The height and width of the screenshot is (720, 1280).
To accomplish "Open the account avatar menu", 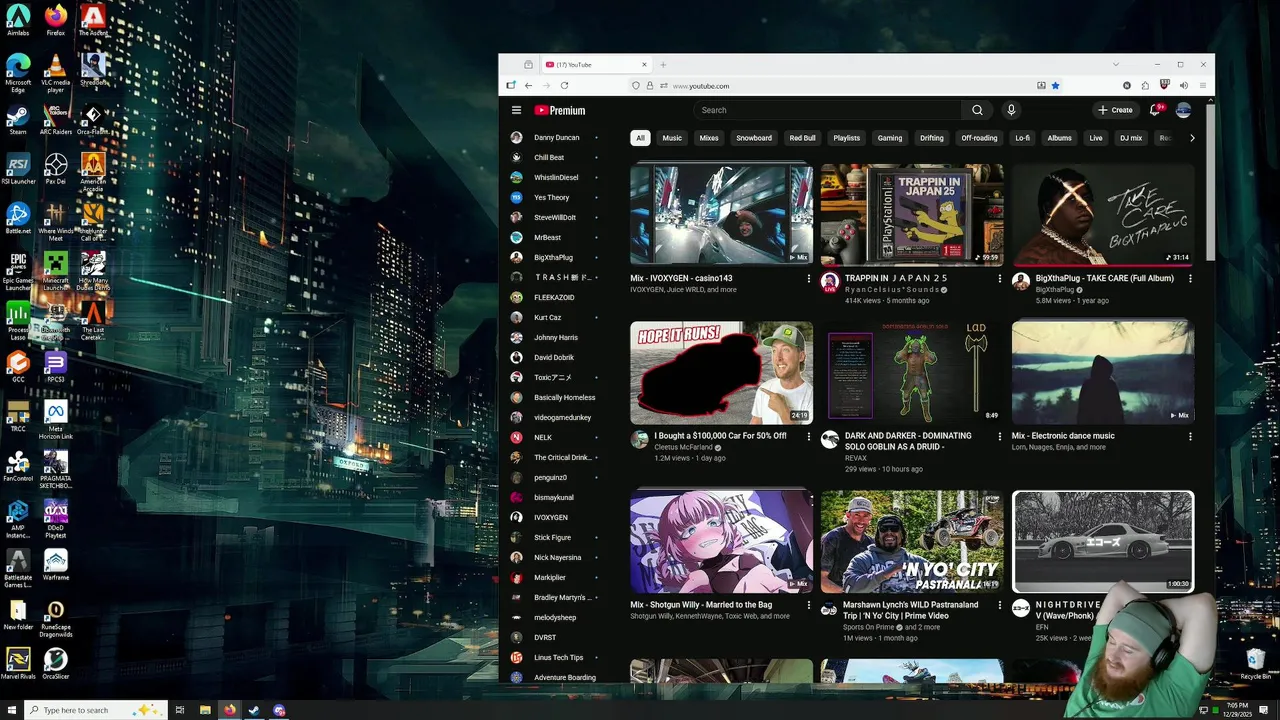I will pos(1183,110).
